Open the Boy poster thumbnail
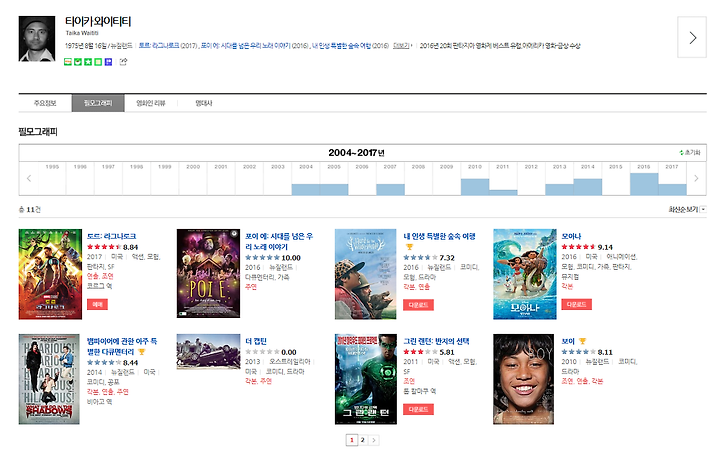 pyautogui.click(x=523, y=379)
